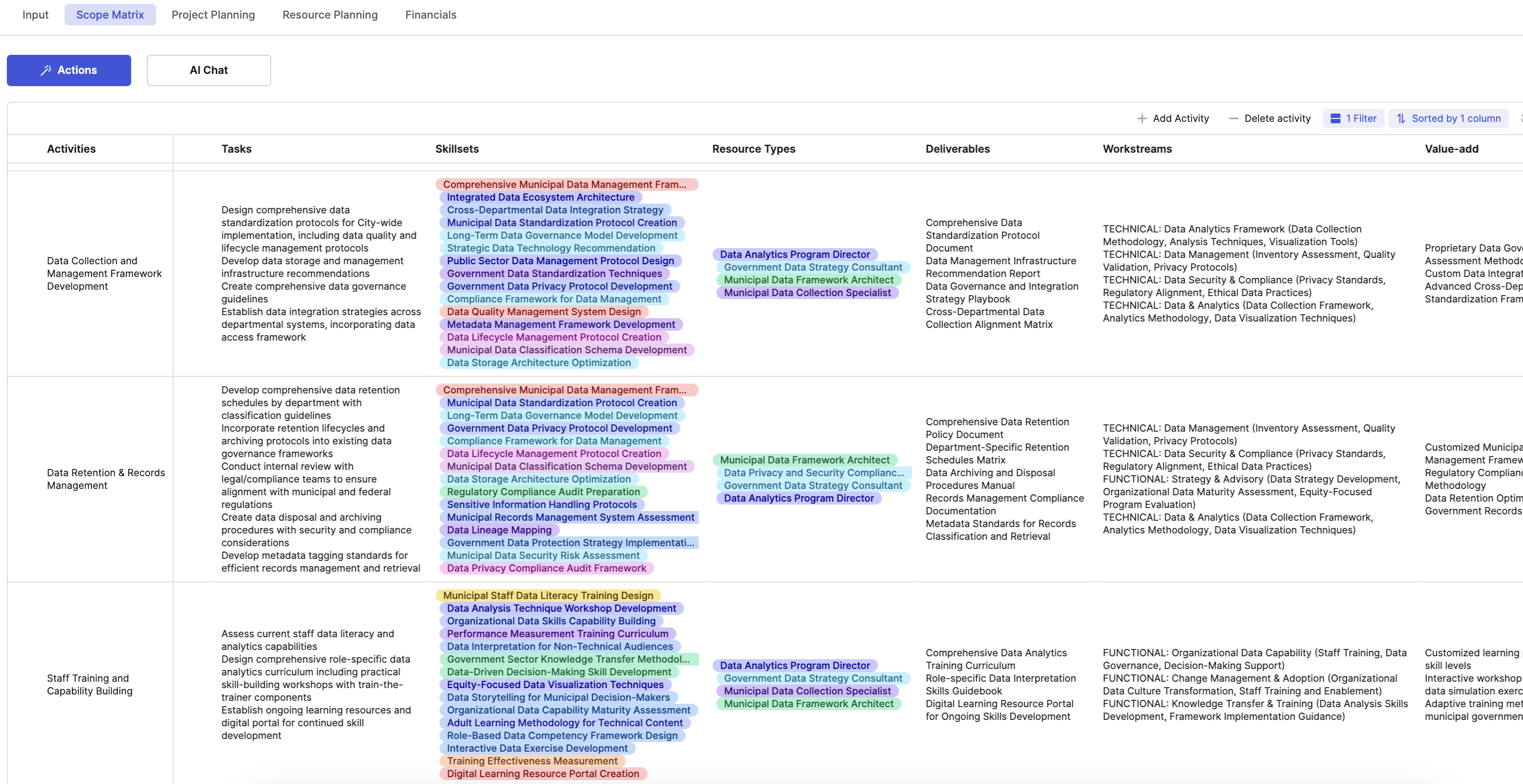Open the Sorted by 1 column menu
Image resolution: width=1523 pixels, height=784 pixels.
point(1449,118)
